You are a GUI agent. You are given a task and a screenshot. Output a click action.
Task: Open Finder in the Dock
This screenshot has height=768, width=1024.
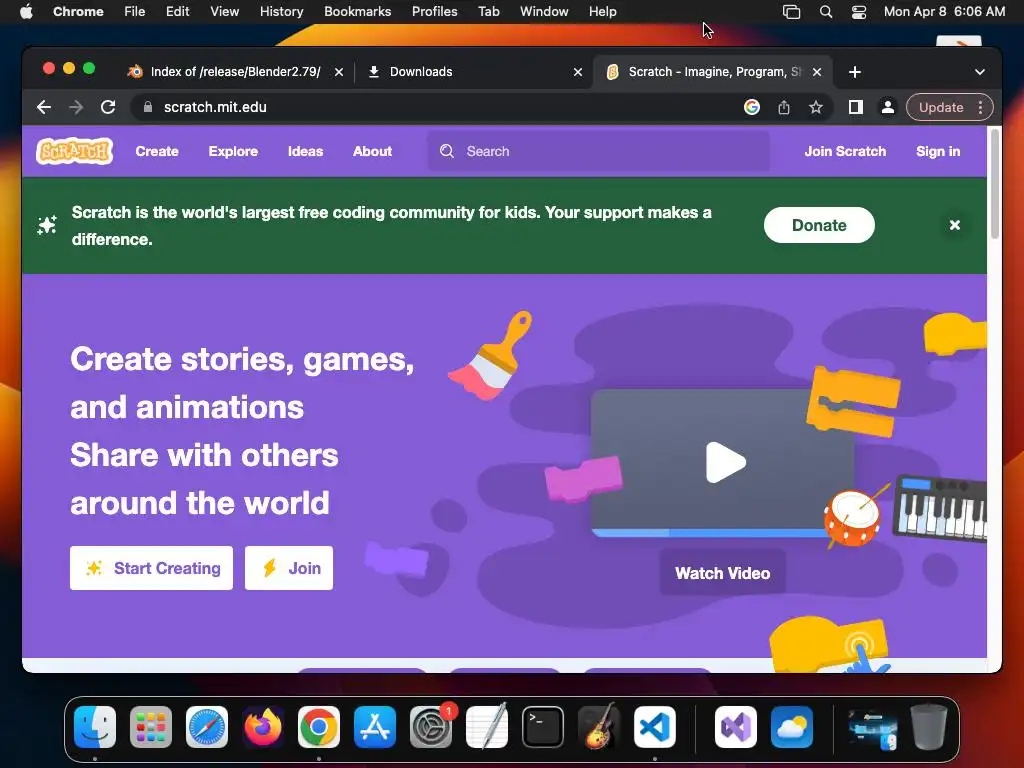pyautogui.click(x=95, y=727)
